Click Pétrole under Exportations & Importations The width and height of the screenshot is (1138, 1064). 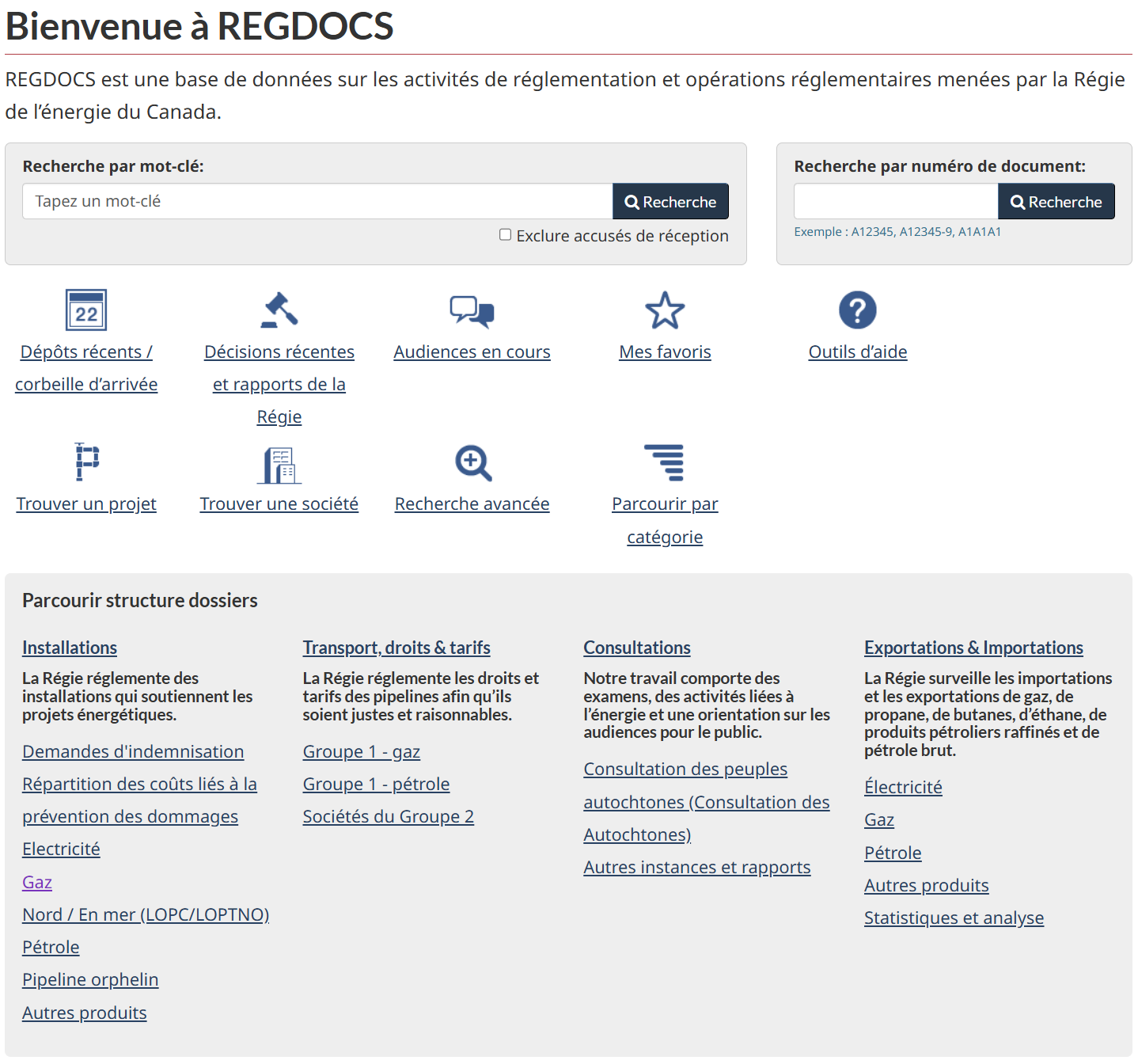[893, 853]
